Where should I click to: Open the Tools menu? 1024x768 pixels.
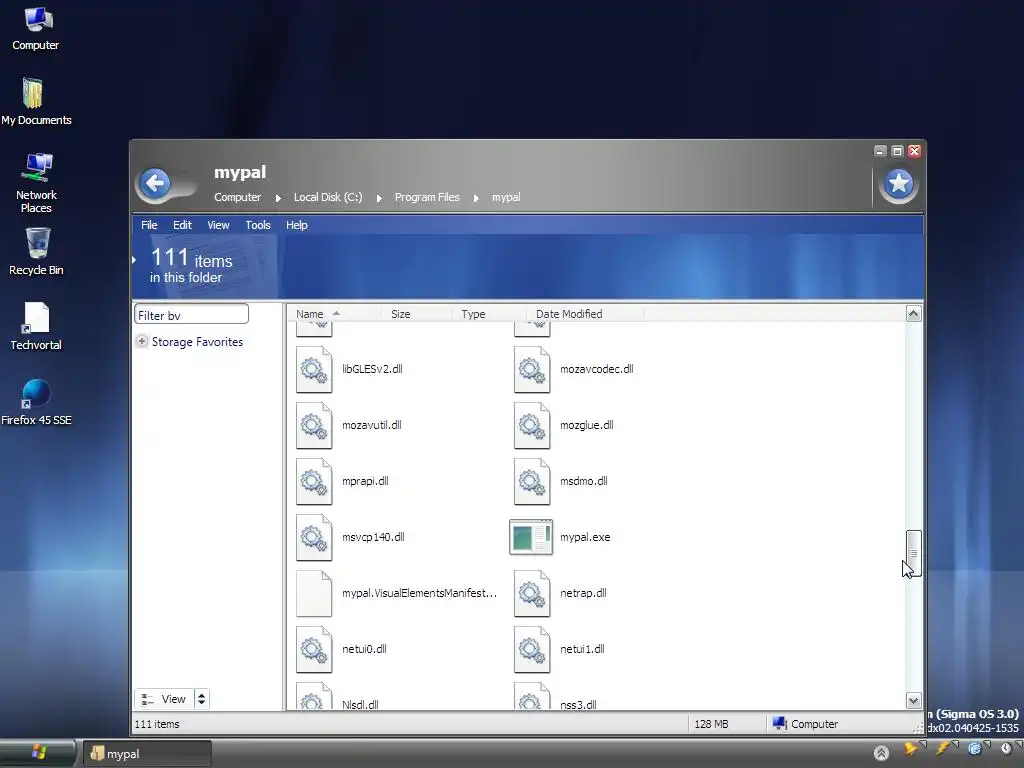[x=258, y=225]
